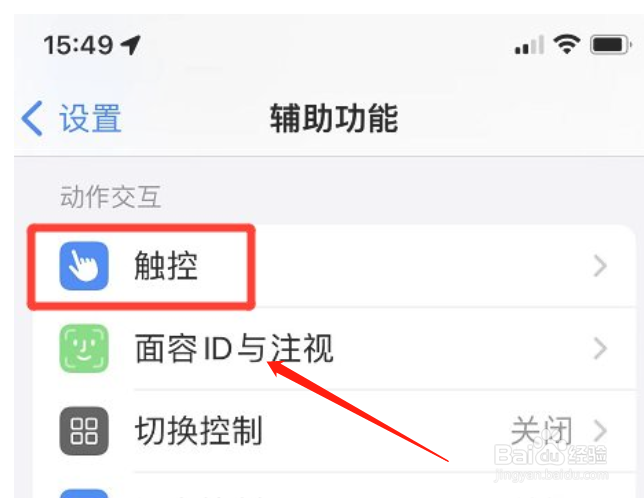
Task: Open the 切换控制 menu item
Action: tap(334, 431)
